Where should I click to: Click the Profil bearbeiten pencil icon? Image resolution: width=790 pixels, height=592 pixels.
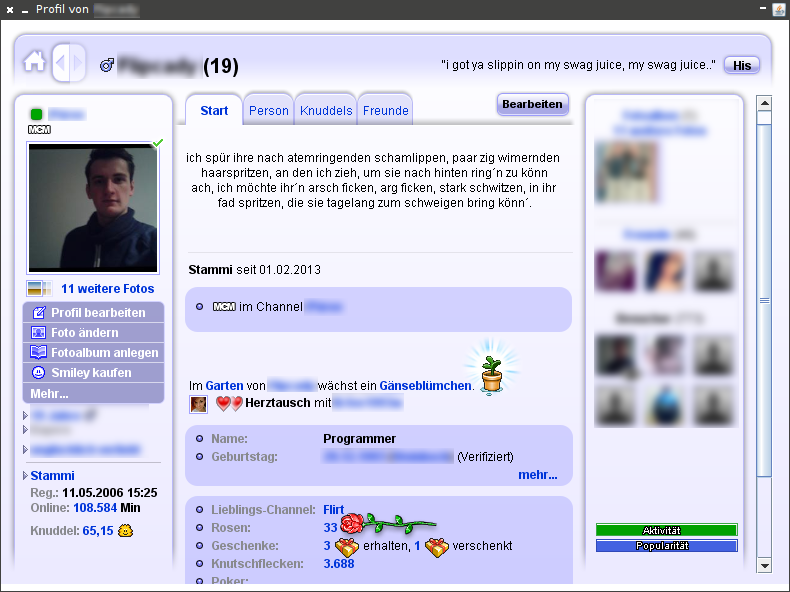[x=39, y=312]
